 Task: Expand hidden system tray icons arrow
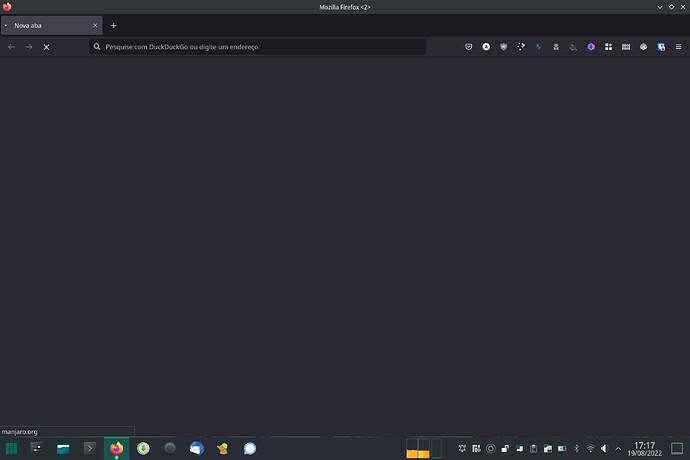(618, 449)
